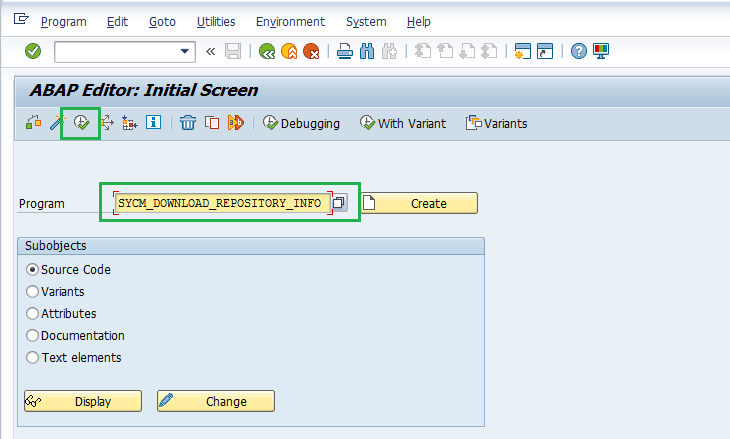Click the Generate Shortcut icon
The image size is (730, 439).
545,51
